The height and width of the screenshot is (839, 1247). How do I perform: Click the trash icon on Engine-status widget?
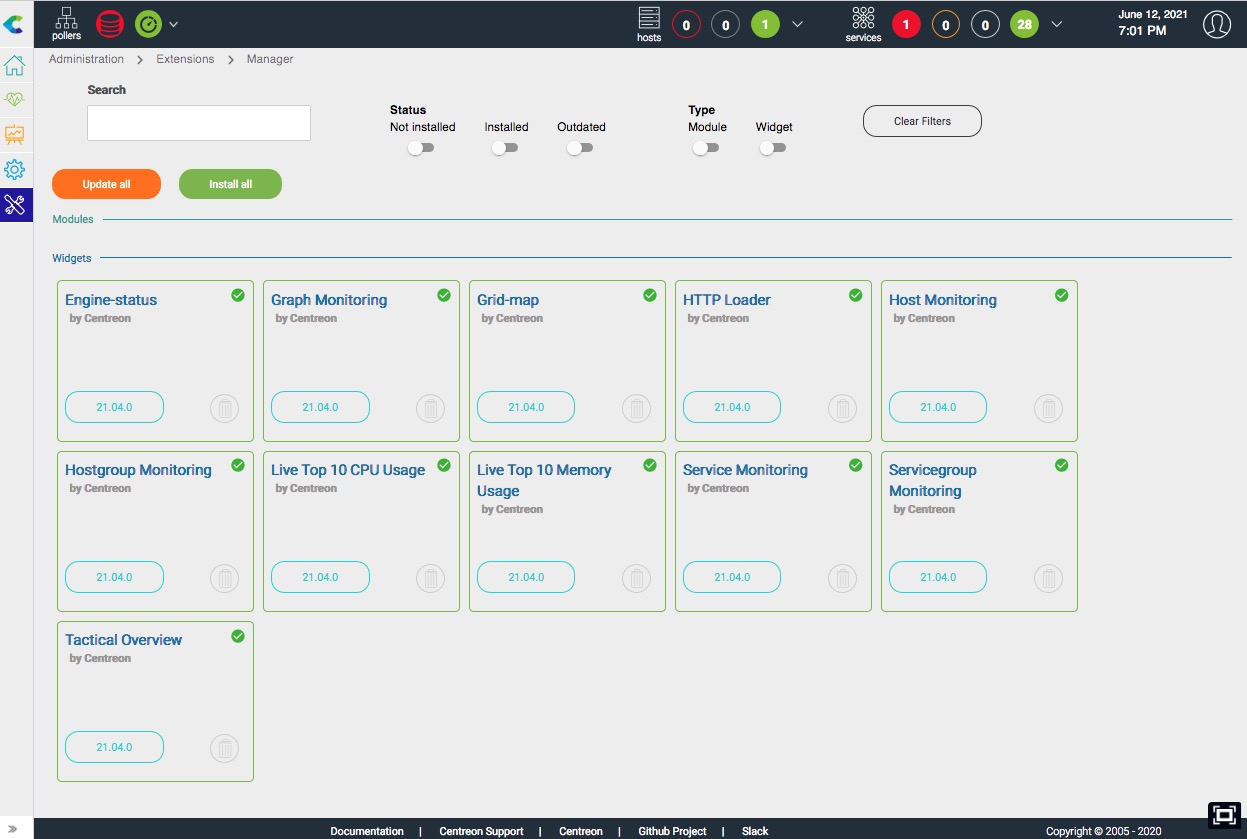pos(225,408)
